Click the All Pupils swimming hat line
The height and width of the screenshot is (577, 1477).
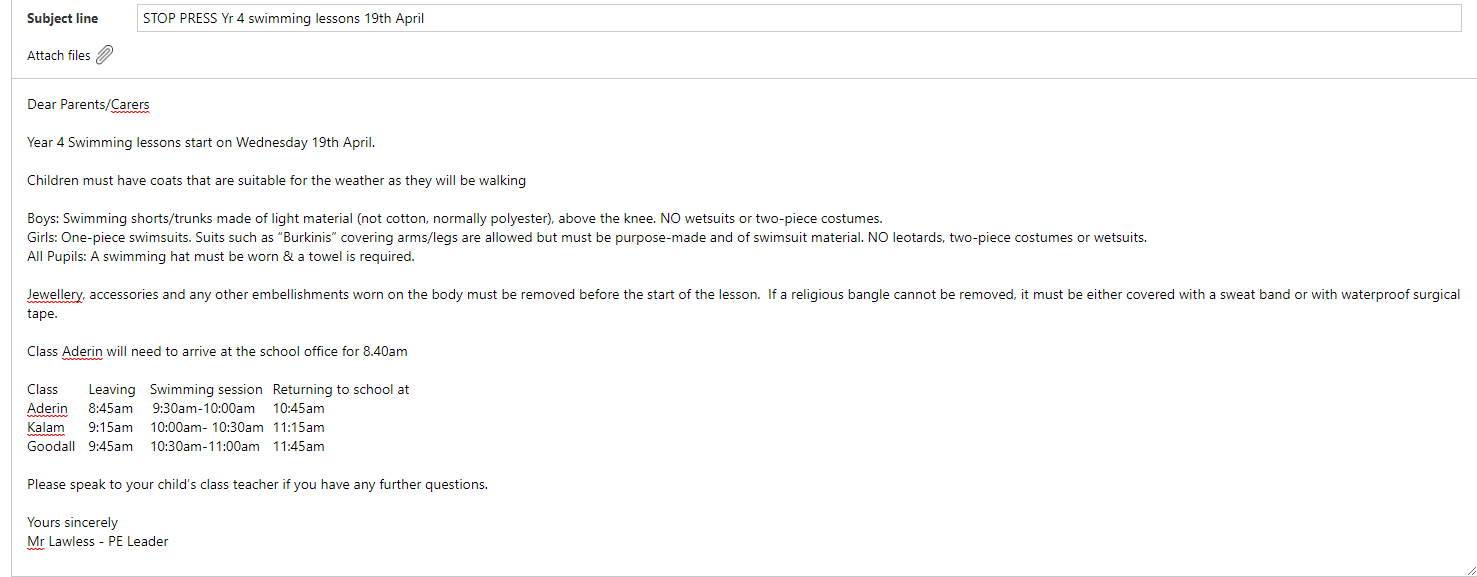pos(221,257)
